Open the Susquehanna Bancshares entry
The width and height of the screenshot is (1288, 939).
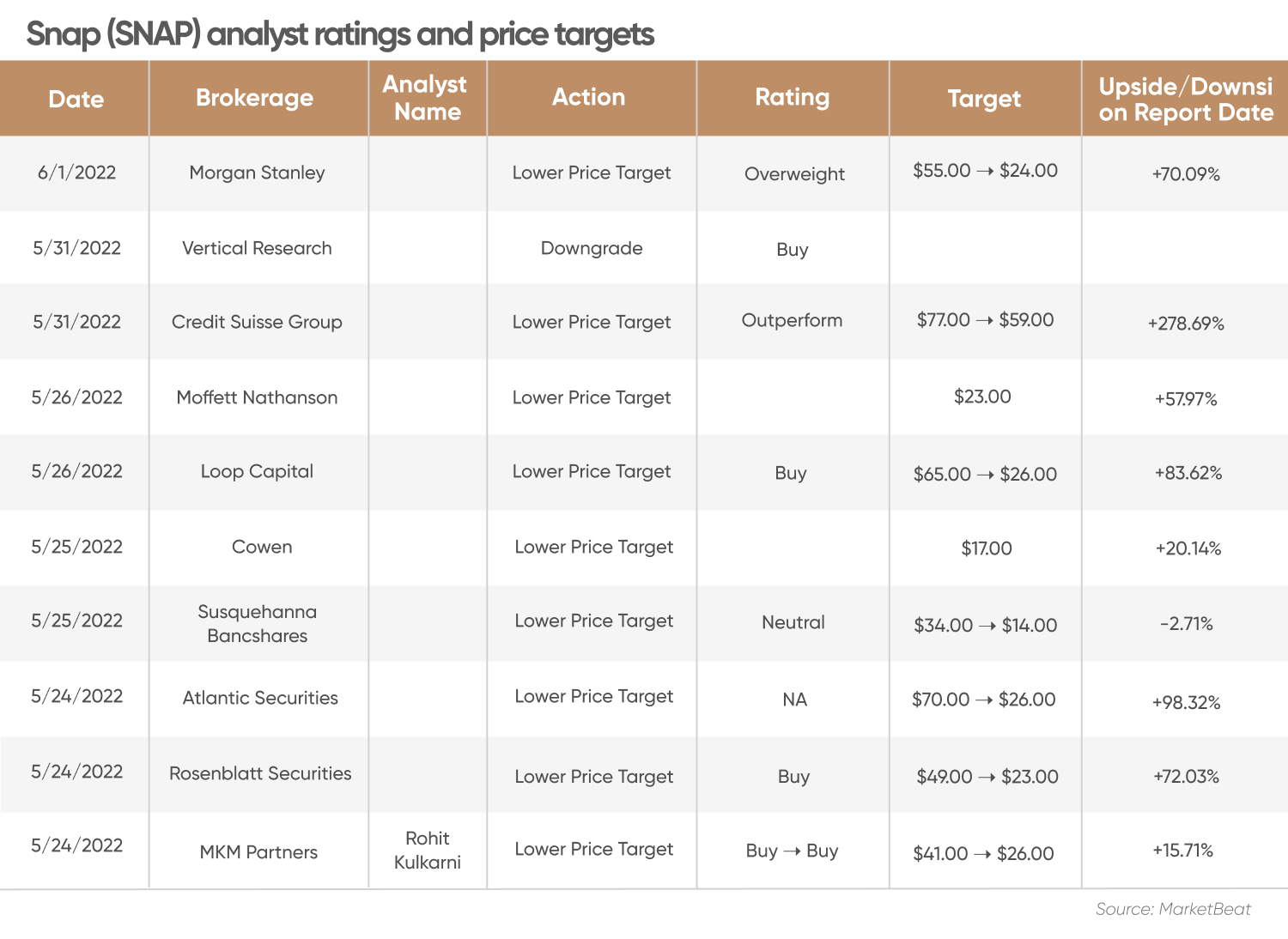pos(257,624)
